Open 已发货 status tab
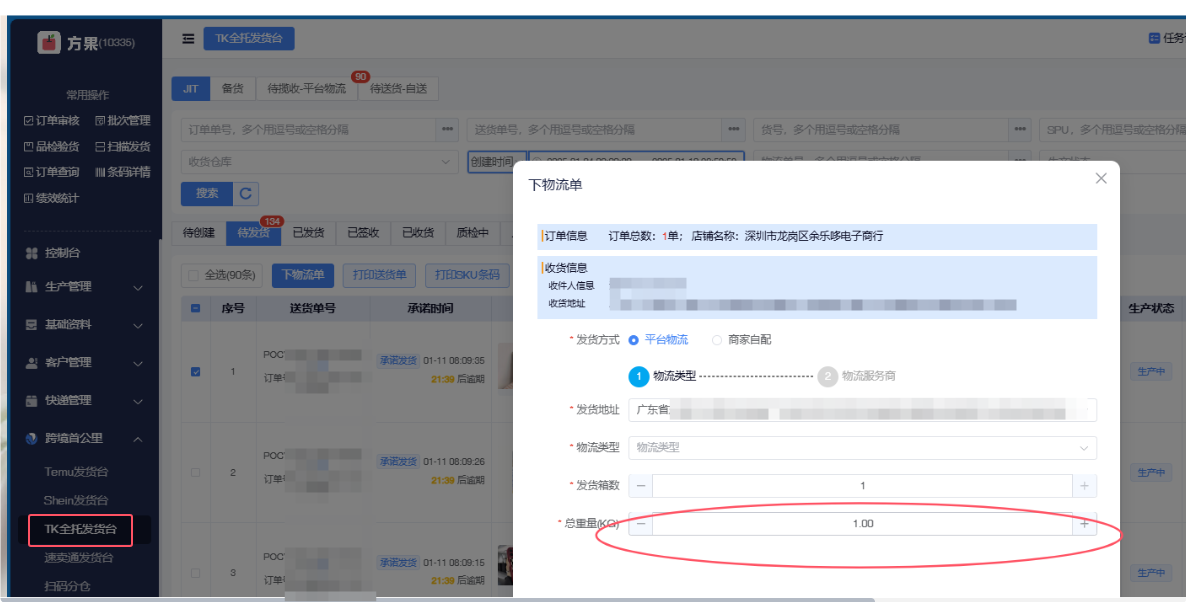This screenshot has width=1186, height=602. 308,233
